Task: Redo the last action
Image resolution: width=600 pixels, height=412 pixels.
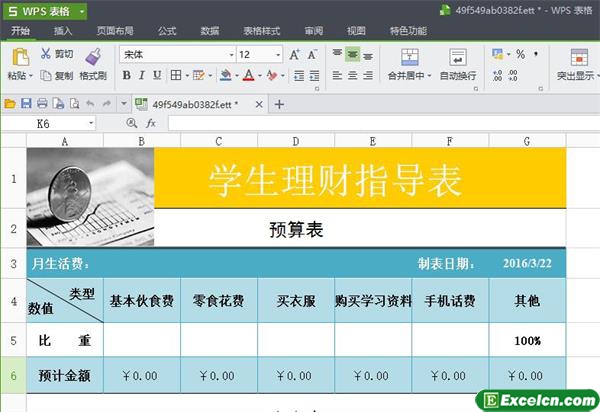Action: (x=107, y=104)
